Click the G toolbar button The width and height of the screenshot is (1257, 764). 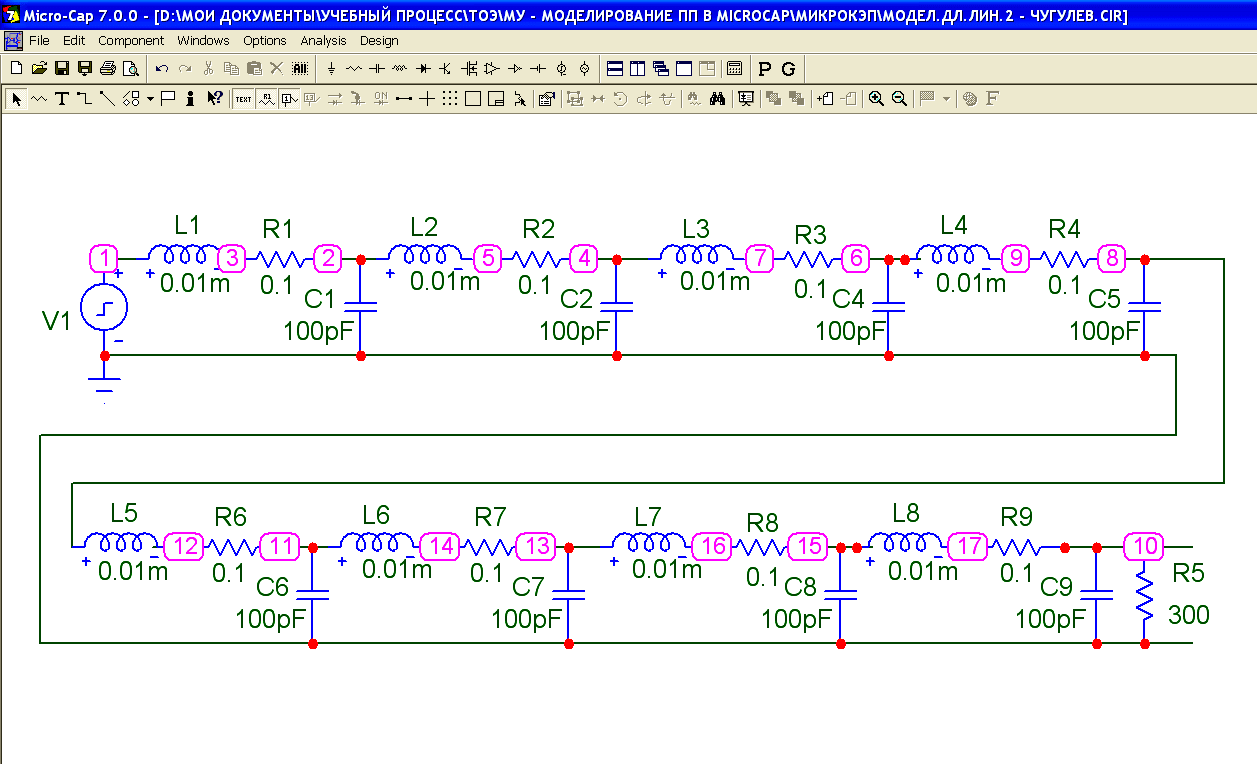click(x=788, y=69)
